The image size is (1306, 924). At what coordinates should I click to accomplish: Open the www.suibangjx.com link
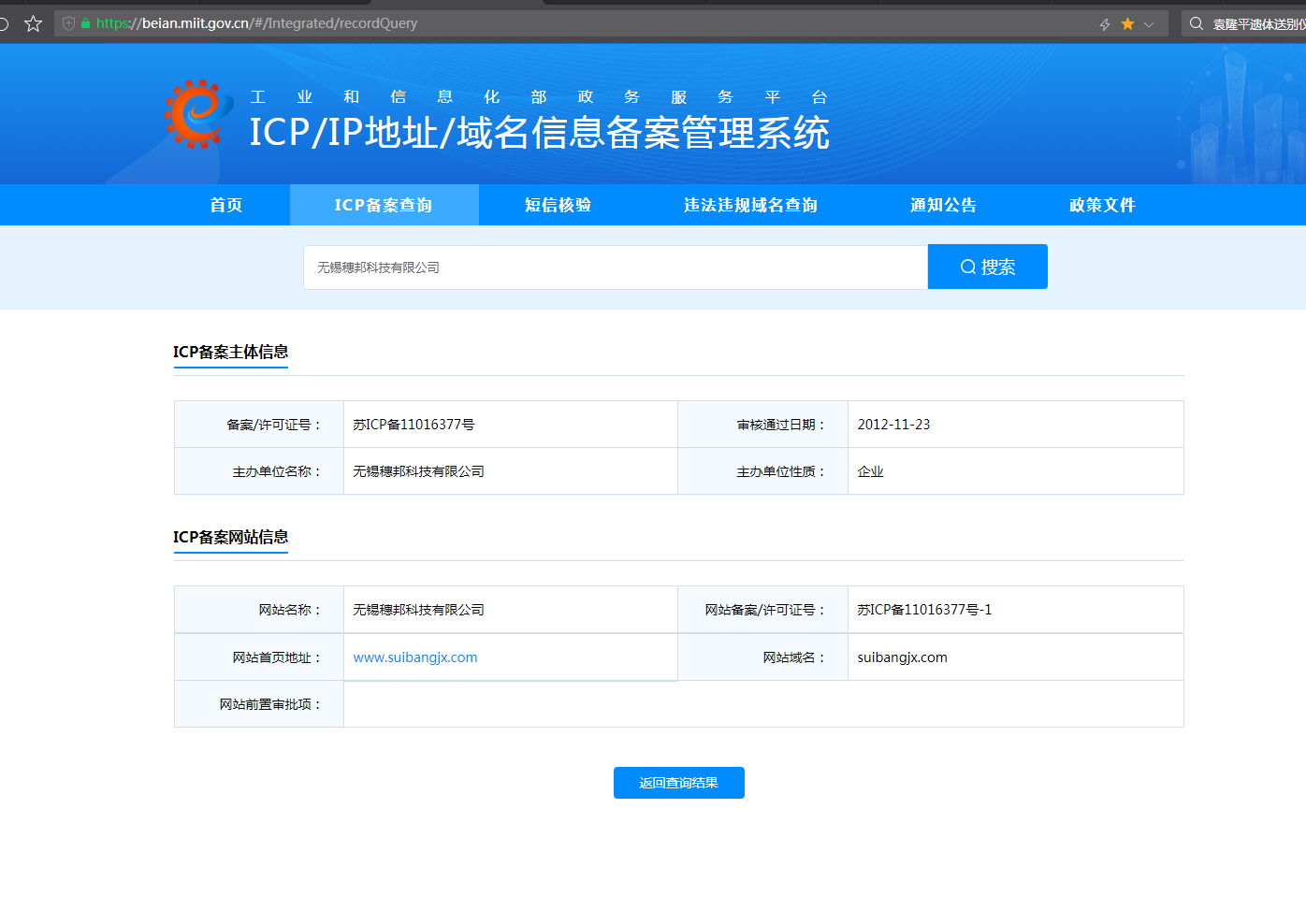[x=415, y=657]
